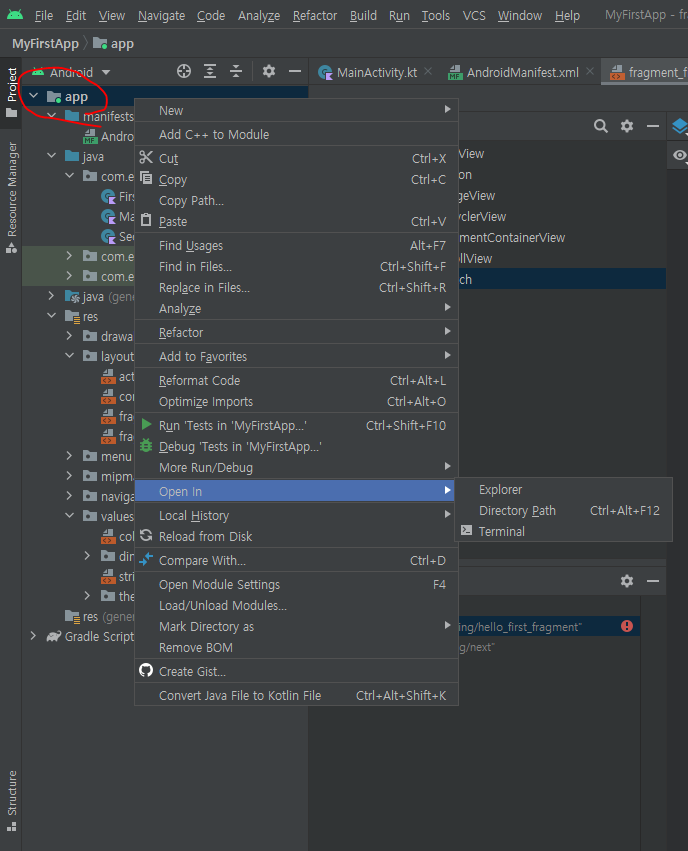Screen dimensions: 688x851
Task: Click the locate-file target icon in Project panel
Action: (x=184, y=71)
